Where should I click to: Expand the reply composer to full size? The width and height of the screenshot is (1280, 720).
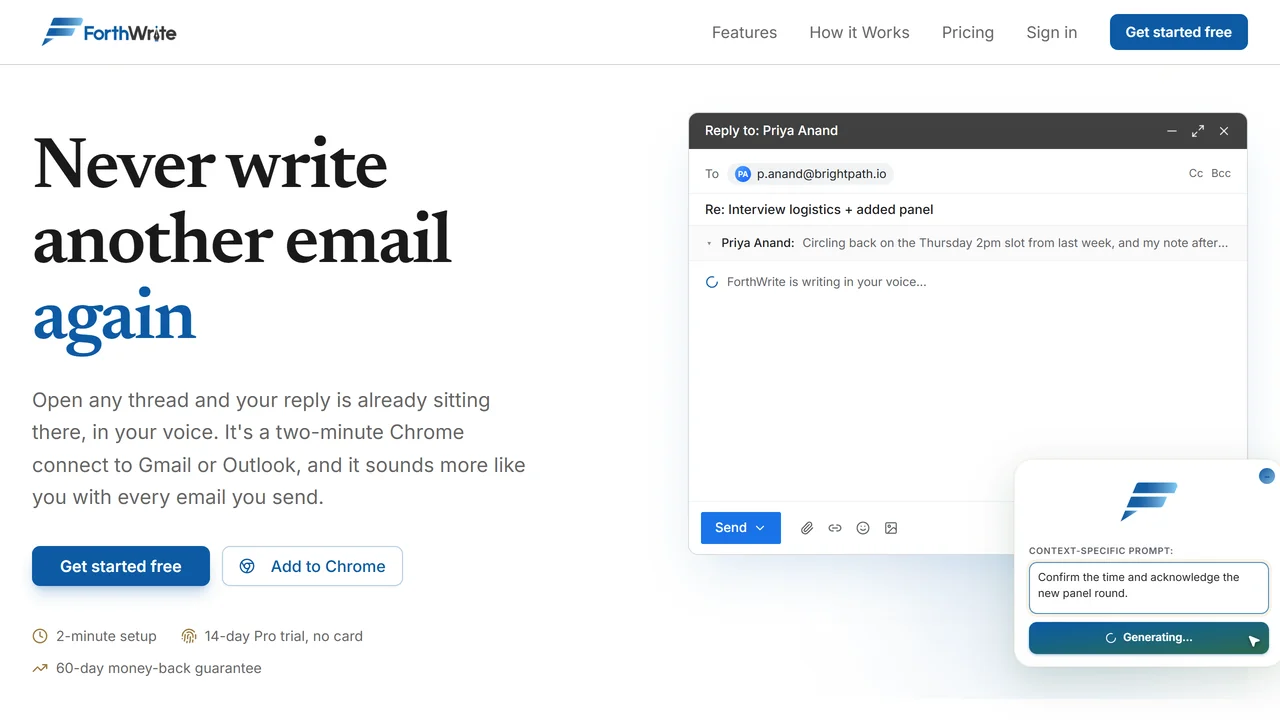click(1198, 131)
